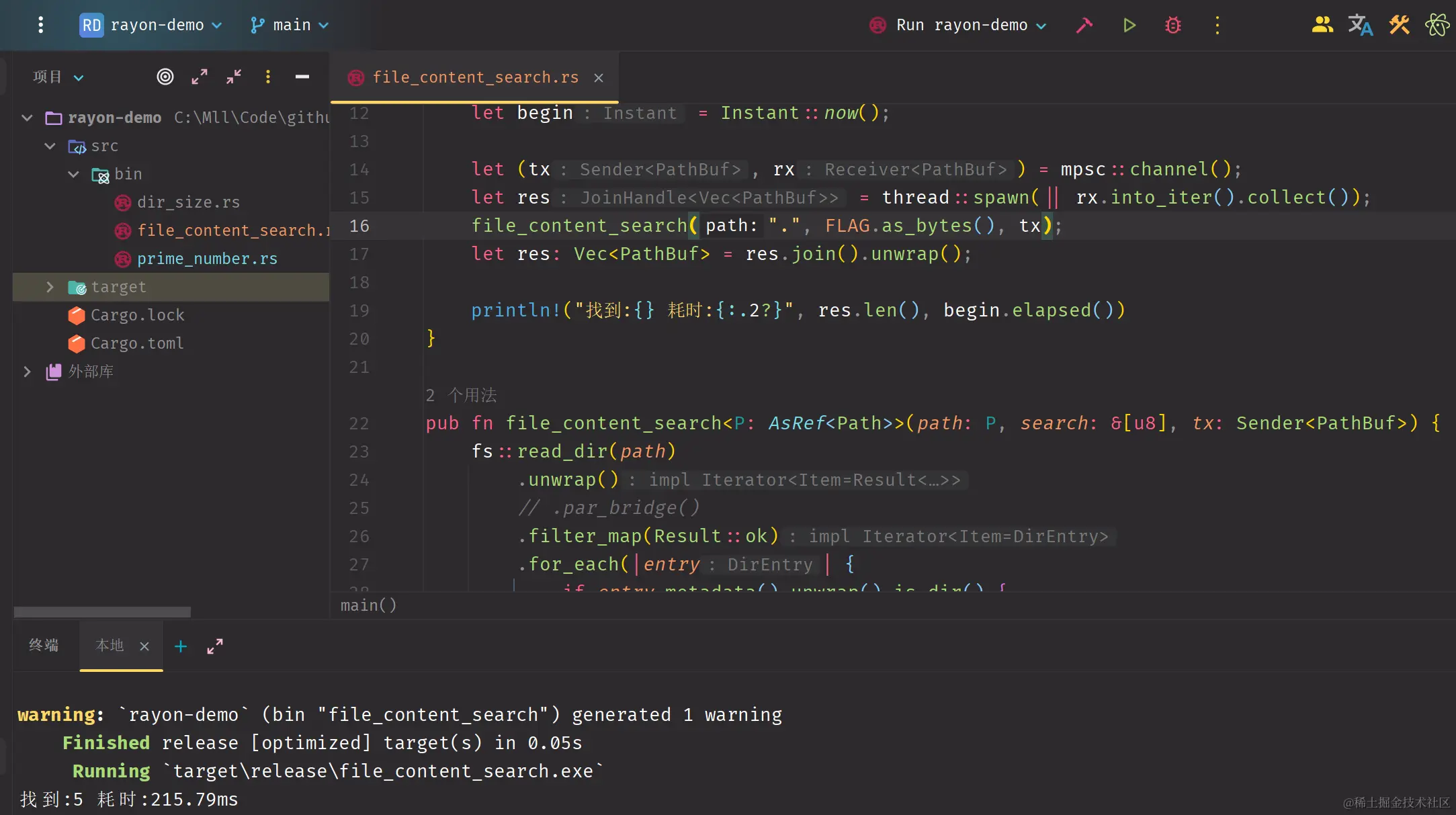Screen dimensions: 1456x815
Task: Switch to the 本地 terminal tab
Action: coord(110,646)
